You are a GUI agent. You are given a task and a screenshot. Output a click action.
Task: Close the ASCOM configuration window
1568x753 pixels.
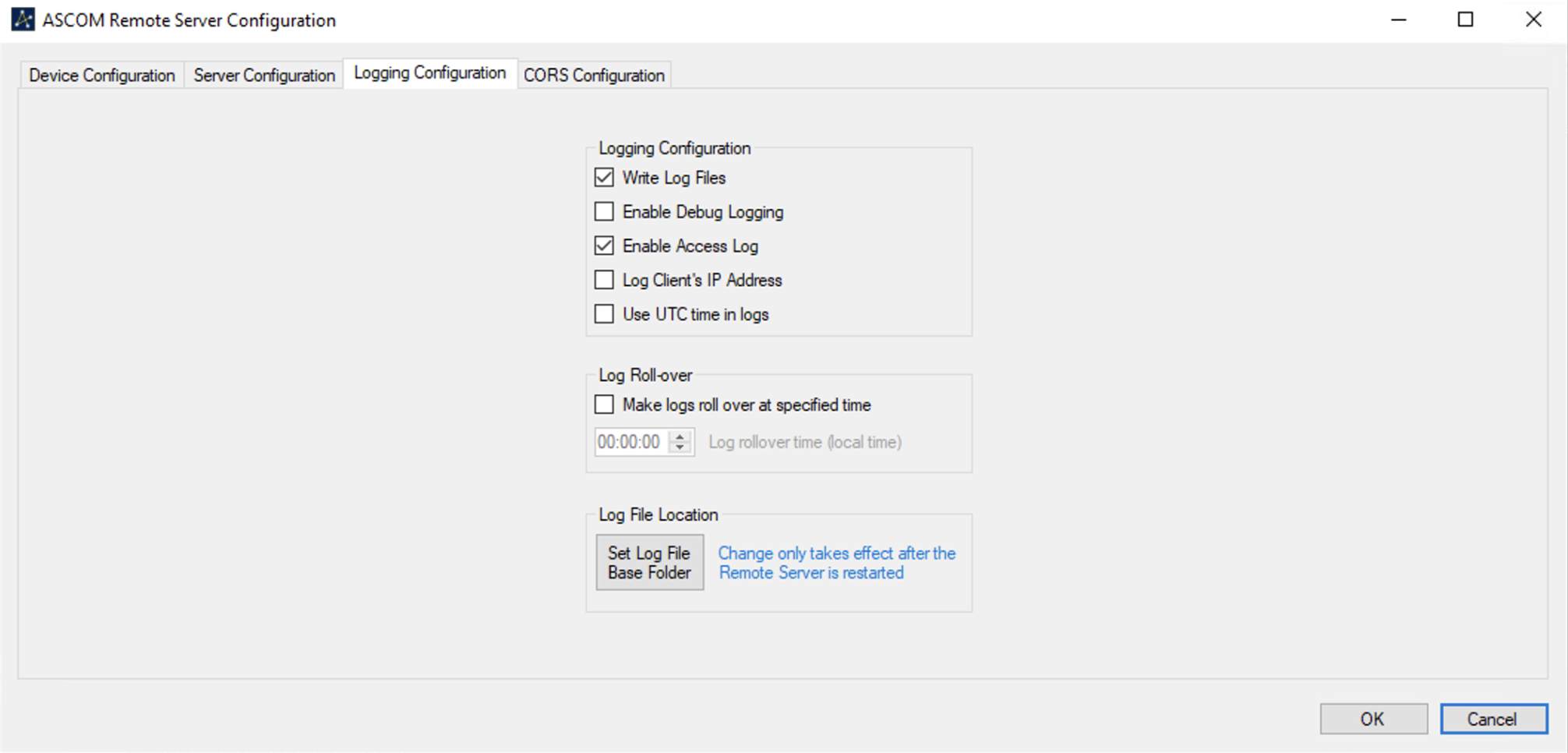(x=1533, y=19)
